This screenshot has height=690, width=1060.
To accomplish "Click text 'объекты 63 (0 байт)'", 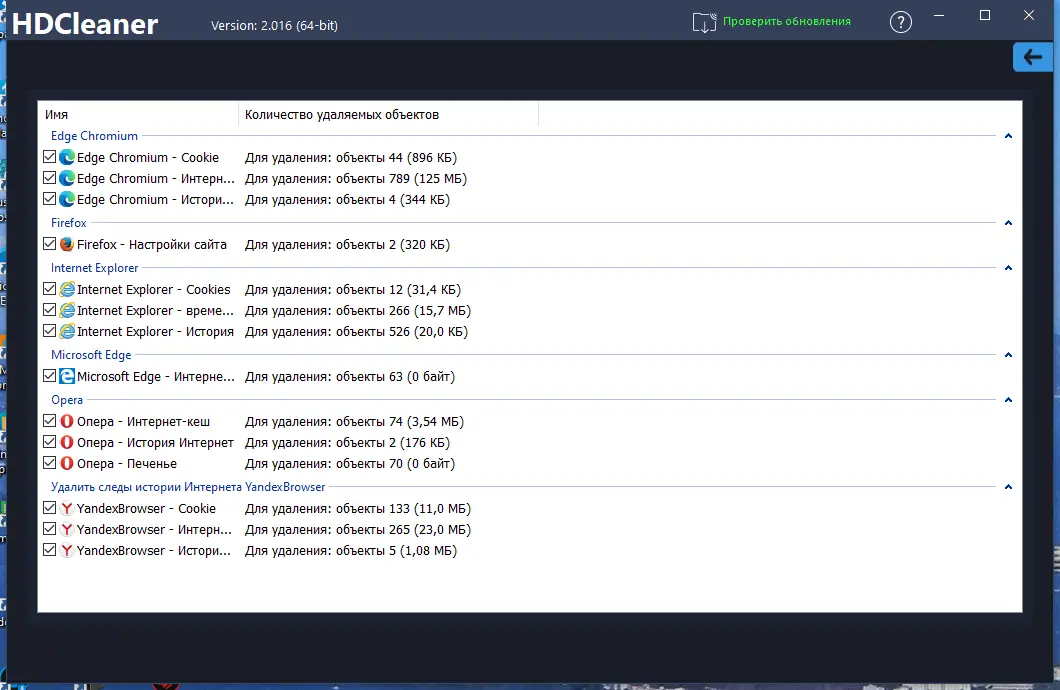I will pos(395,376).
